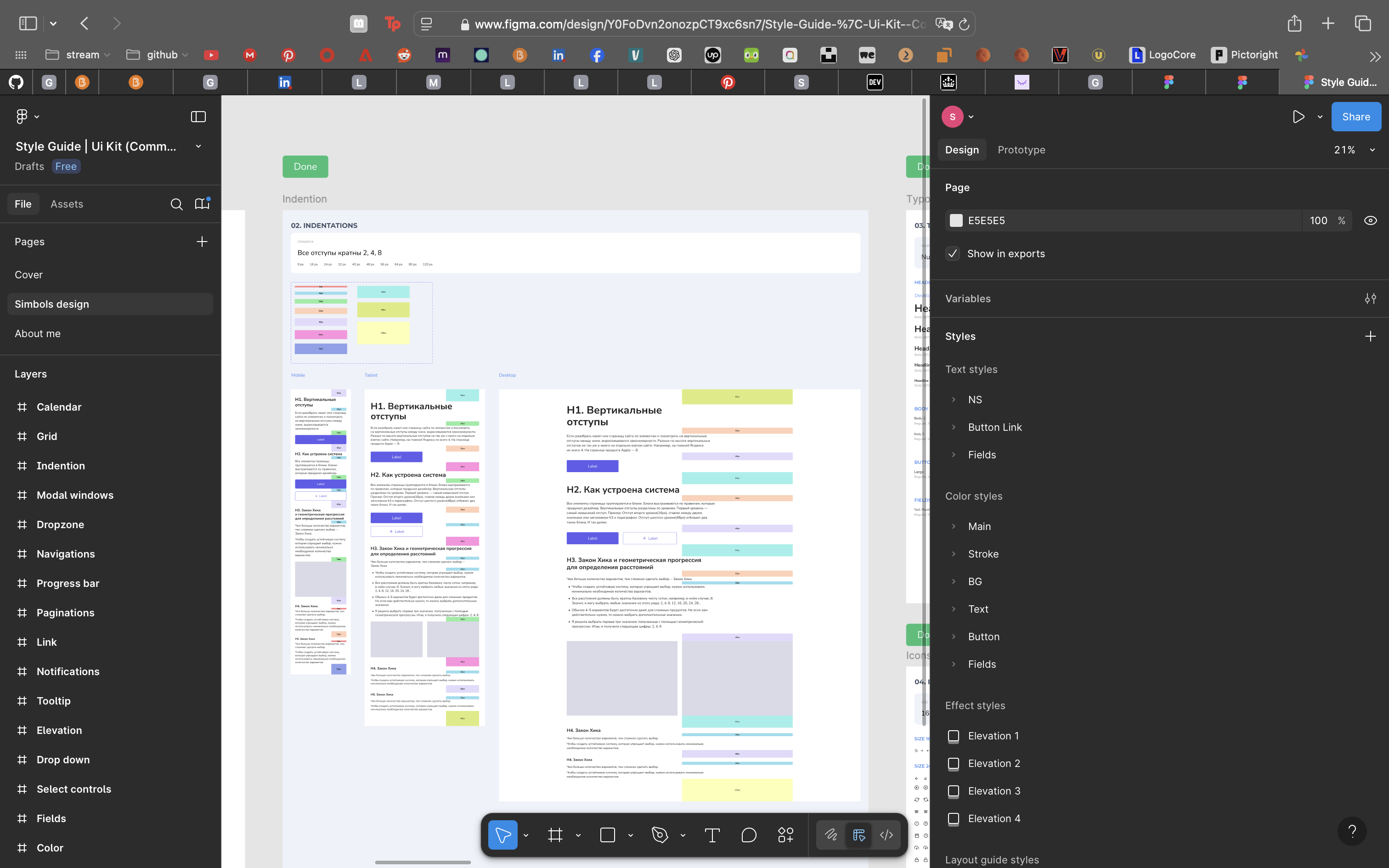Expand the NS text style group

(954, 400)
